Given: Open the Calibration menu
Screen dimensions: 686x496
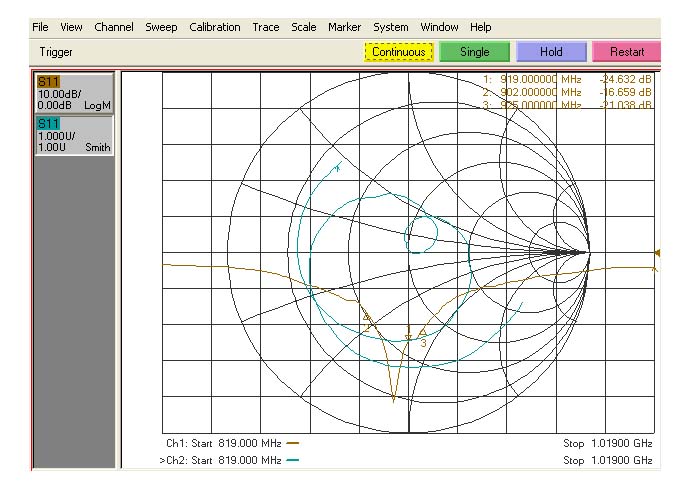Looking at the screenshot, I should (x=214, y=27).
